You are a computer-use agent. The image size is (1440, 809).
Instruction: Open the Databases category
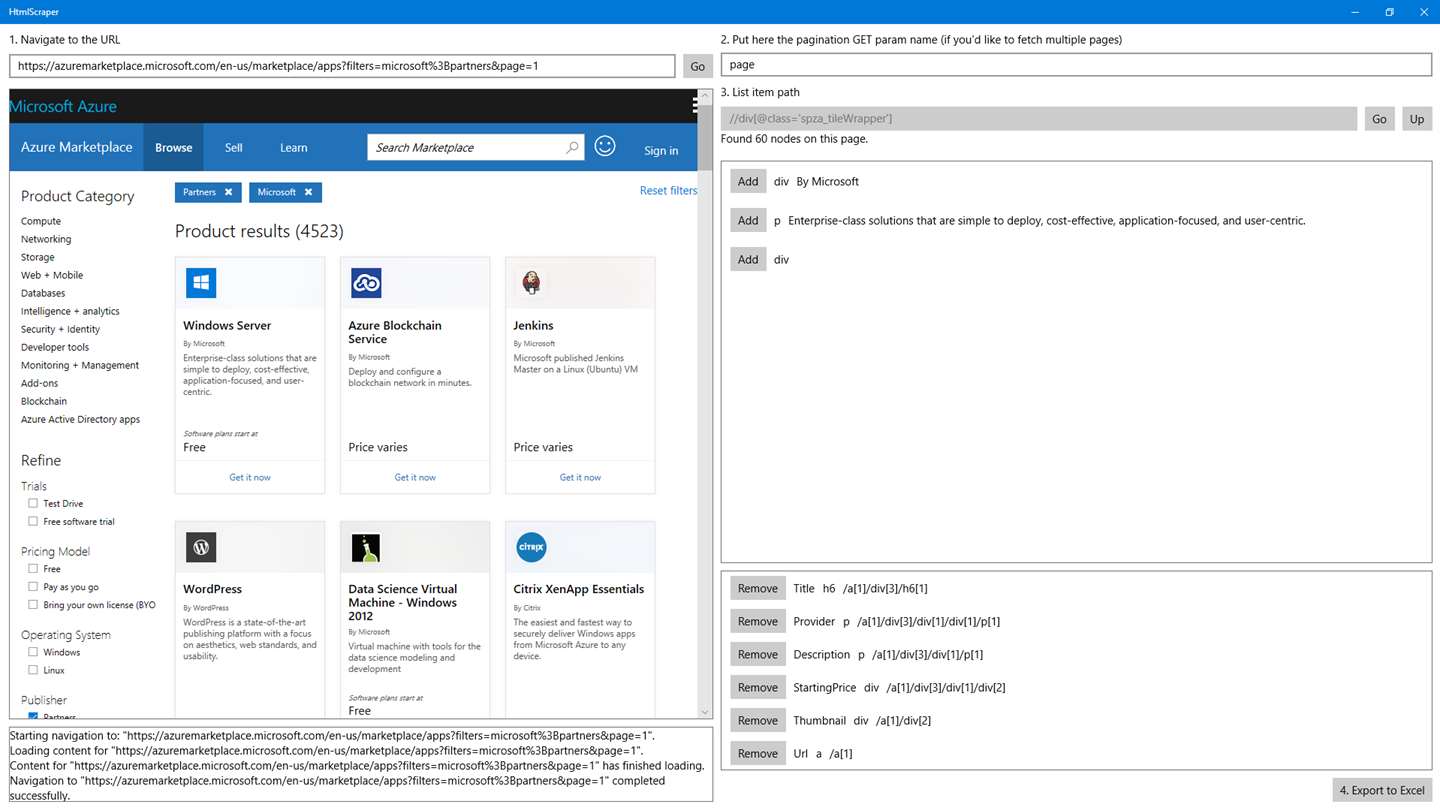43,293
